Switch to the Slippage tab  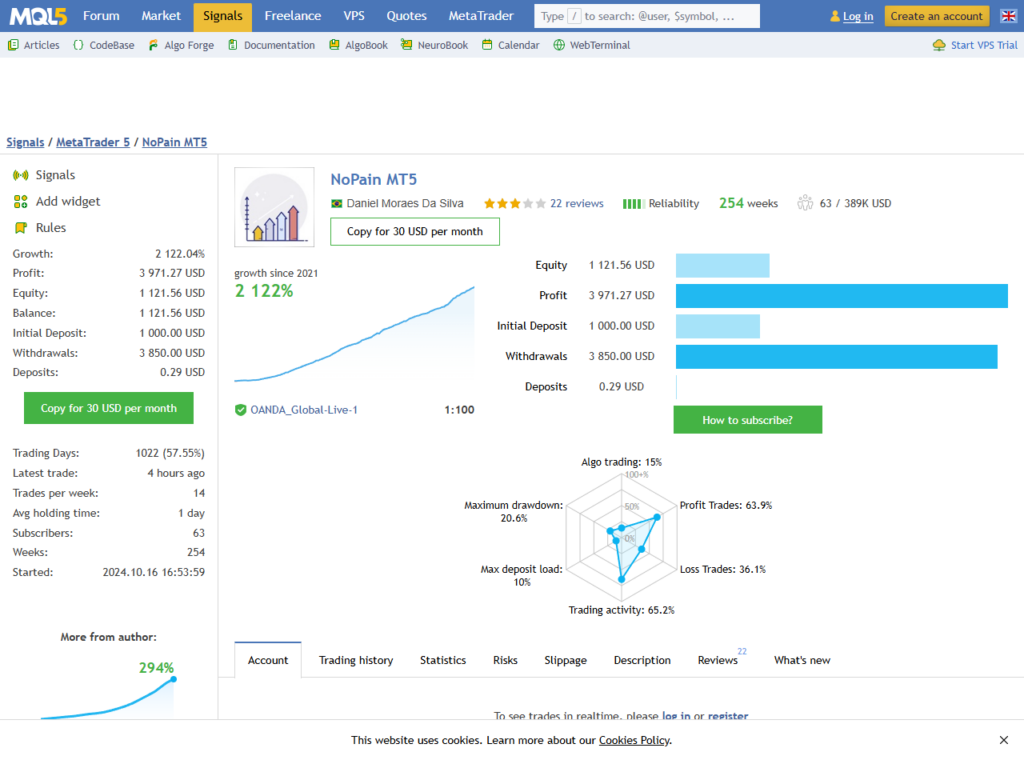tap(566, 660)
